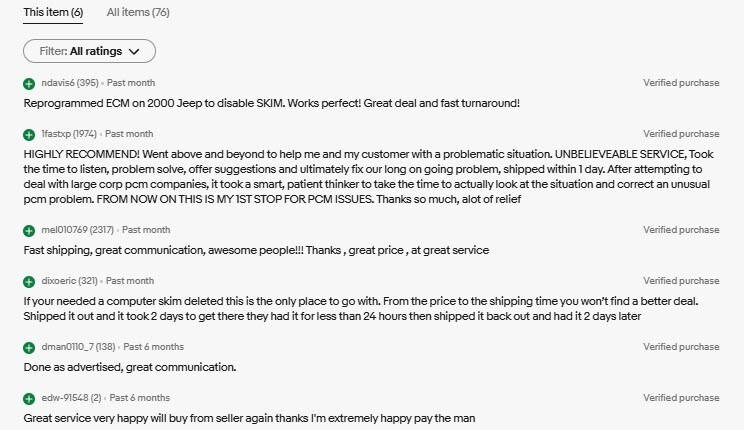View dman0110_7 user profile

[66, 347]
